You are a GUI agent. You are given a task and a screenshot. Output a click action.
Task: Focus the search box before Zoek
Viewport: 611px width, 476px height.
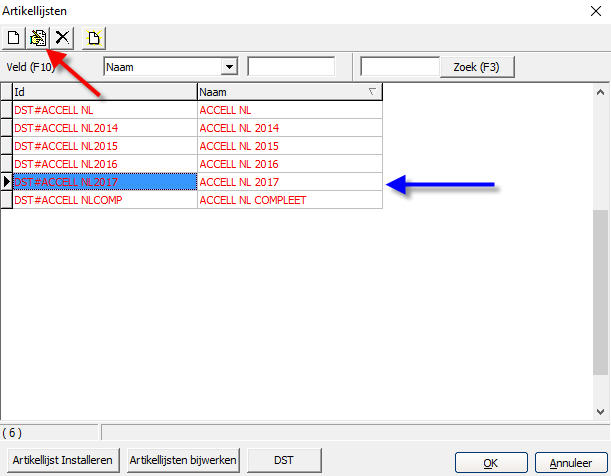[x=400, y=67]
